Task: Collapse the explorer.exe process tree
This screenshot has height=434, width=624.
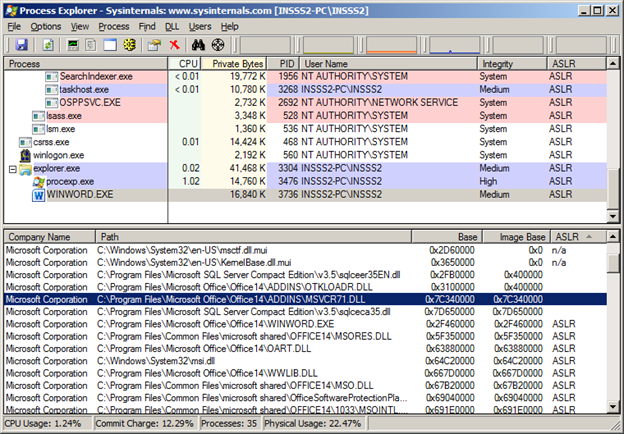Action: (12, 169)
